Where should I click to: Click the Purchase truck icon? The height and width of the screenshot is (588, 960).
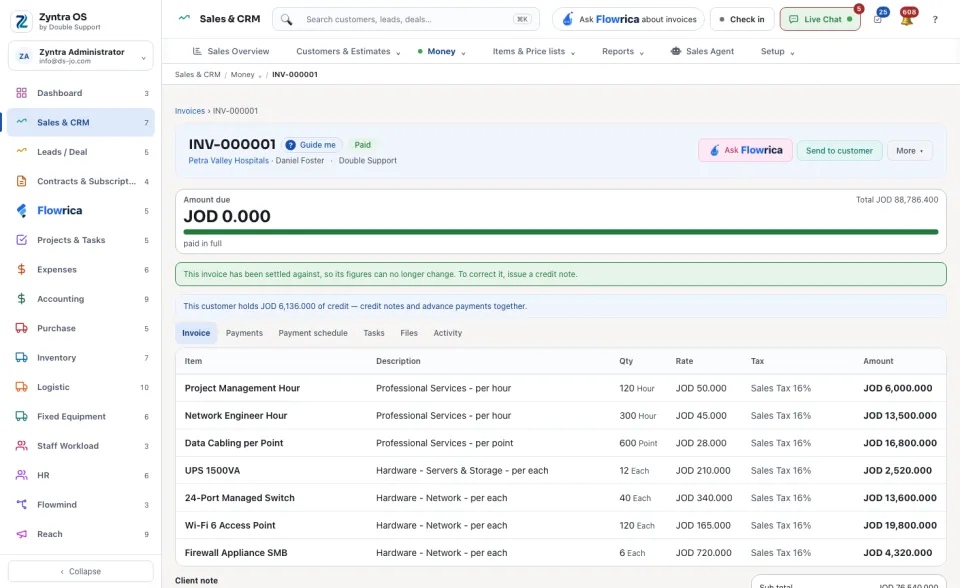(x=21, y=328)
